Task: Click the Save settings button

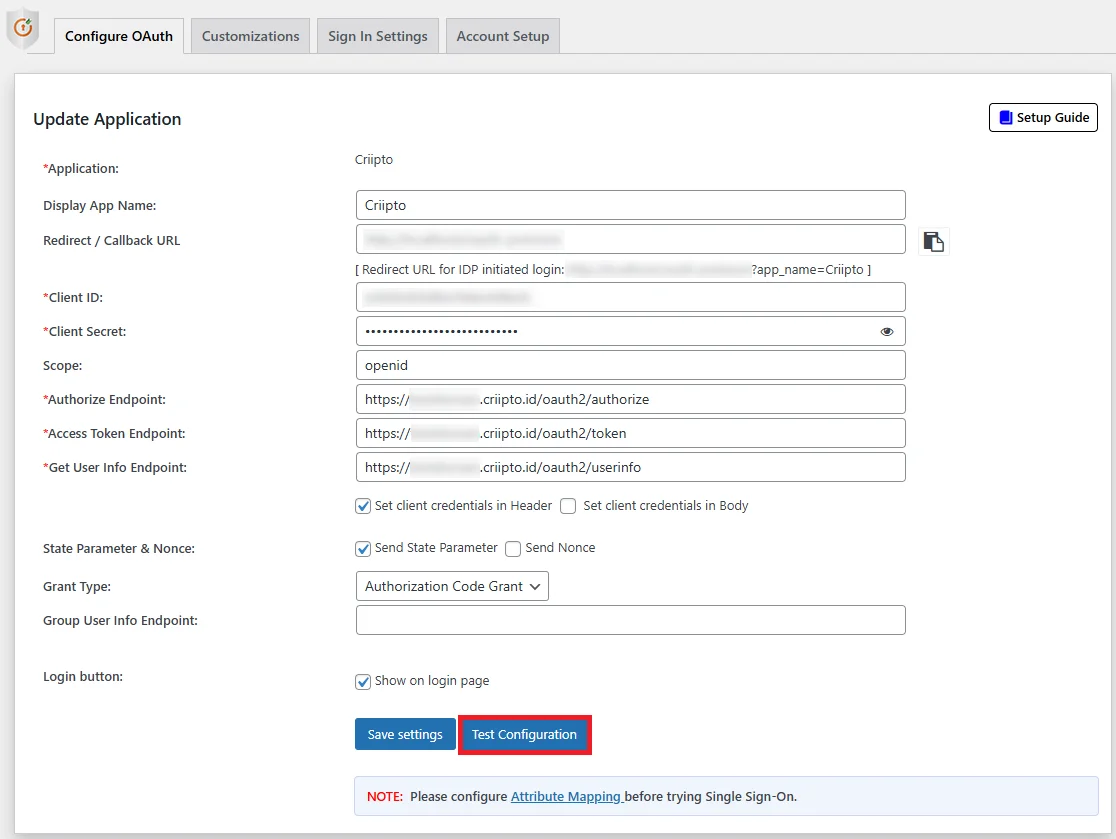Action: [x=405, y=734]
